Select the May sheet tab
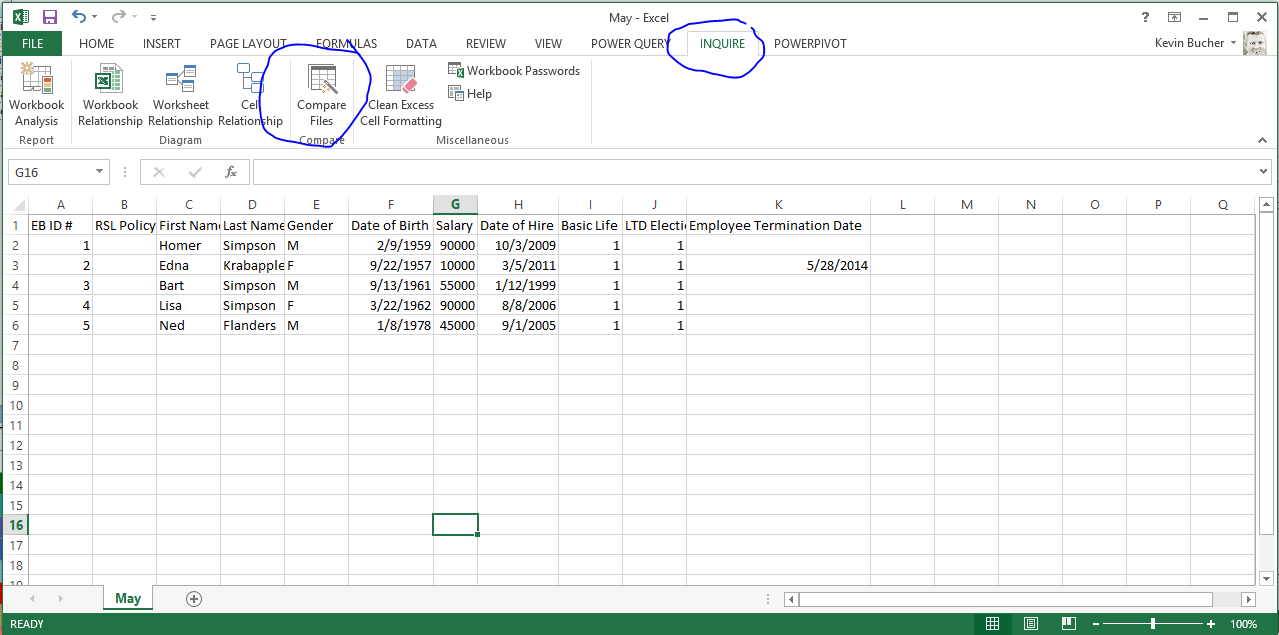This screenshot has width=1279, height=635. [x=128, y=598]
